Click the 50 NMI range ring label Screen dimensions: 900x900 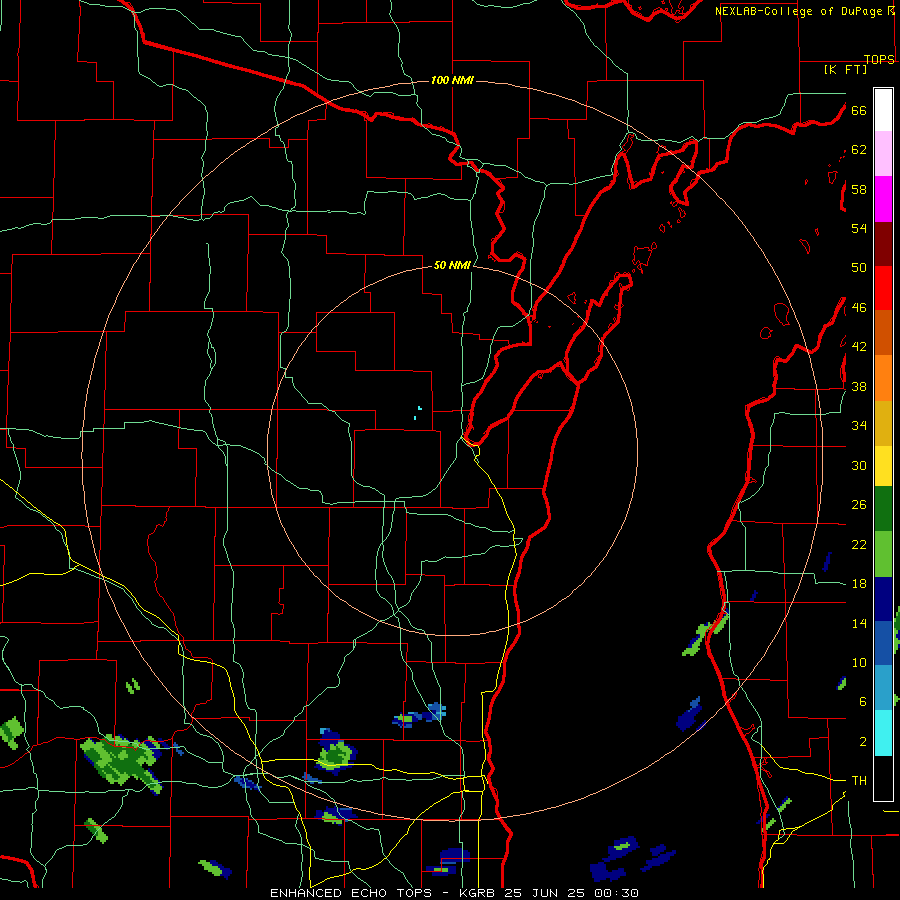[x=452, y=265]
